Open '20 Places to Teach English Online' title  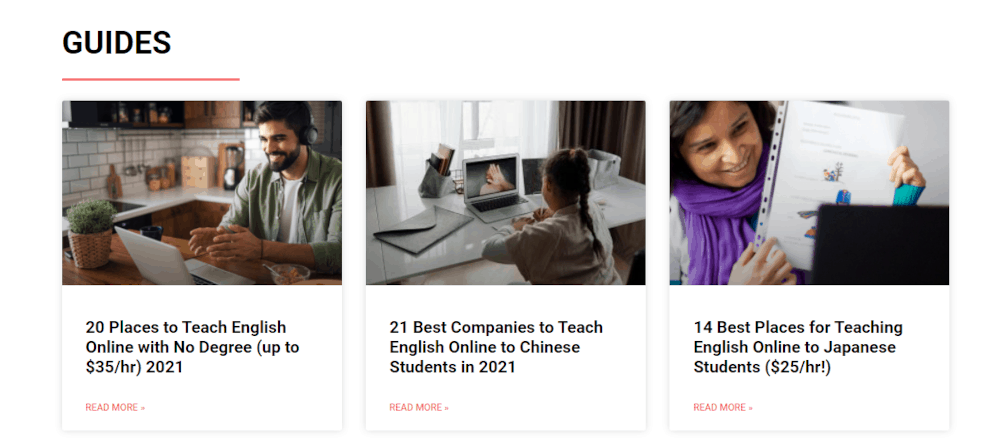(x=193, y=347)
